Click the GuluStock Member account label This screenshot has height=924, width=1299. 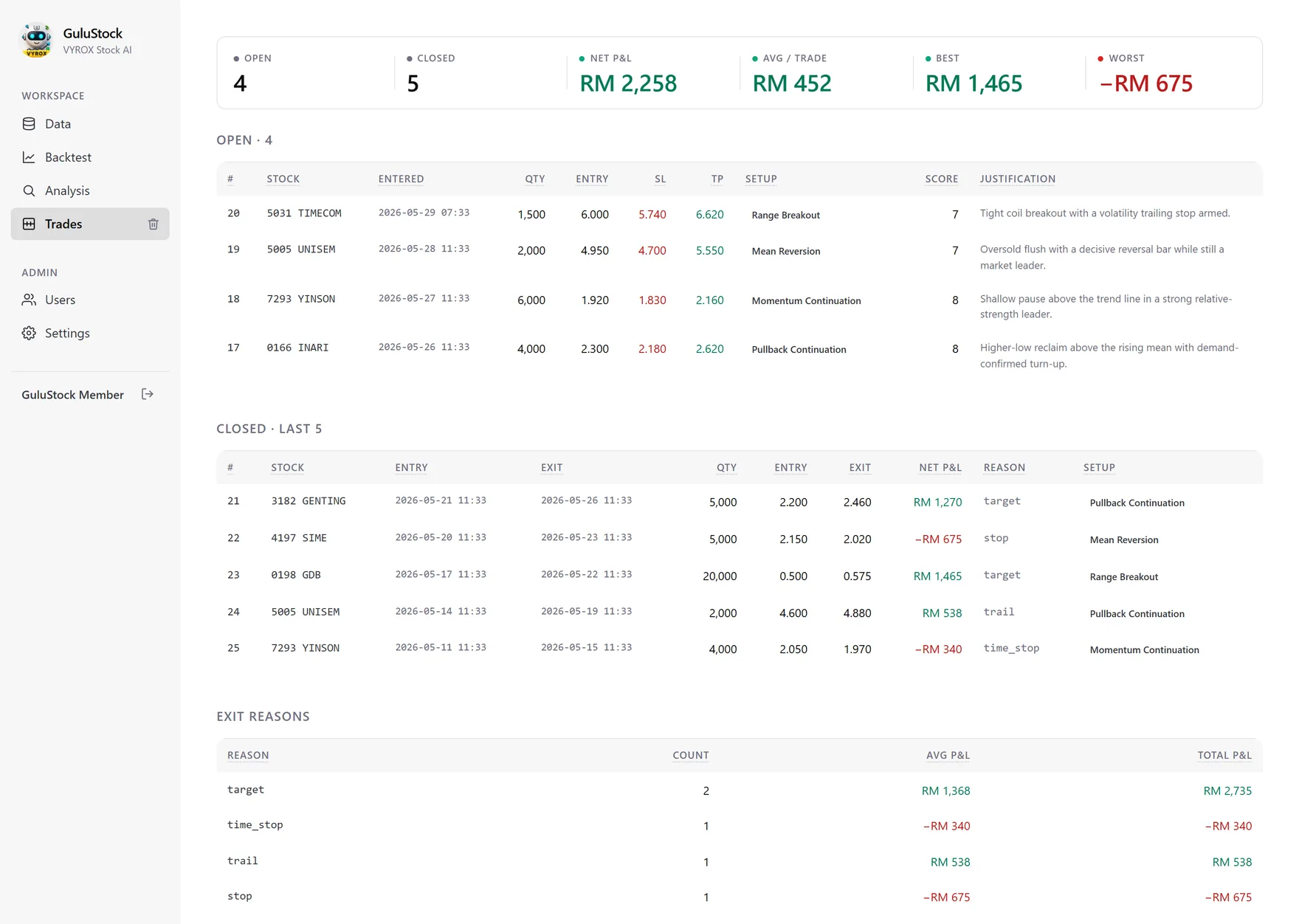click(72, 395)
